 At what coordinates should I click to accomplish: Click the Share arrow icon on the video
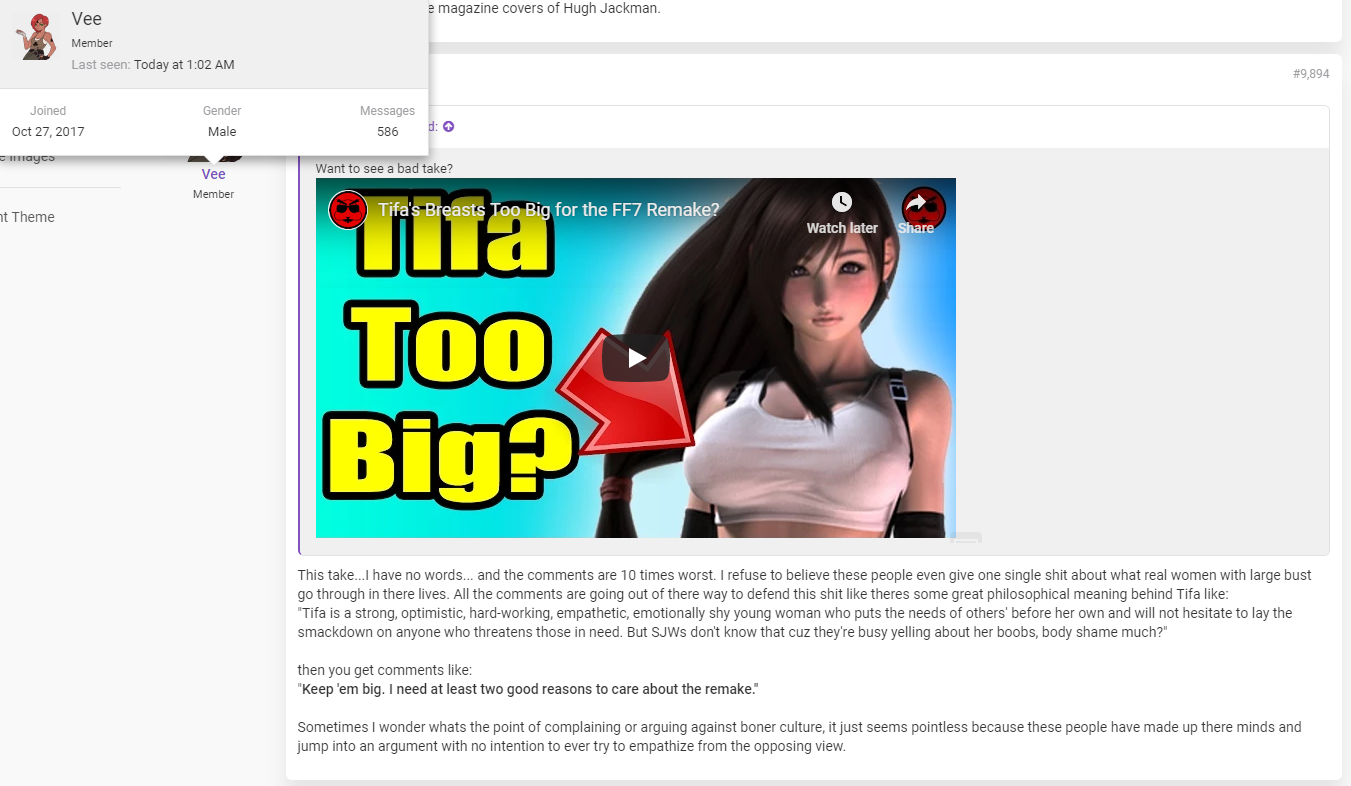click(x=916, y=204)
